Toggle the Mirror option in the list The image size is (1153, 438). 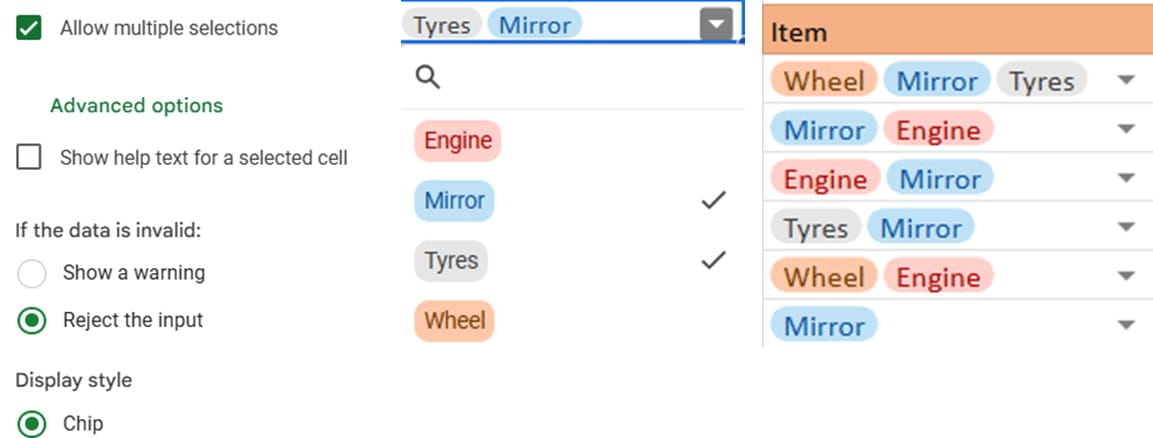(x=454, y=201)
